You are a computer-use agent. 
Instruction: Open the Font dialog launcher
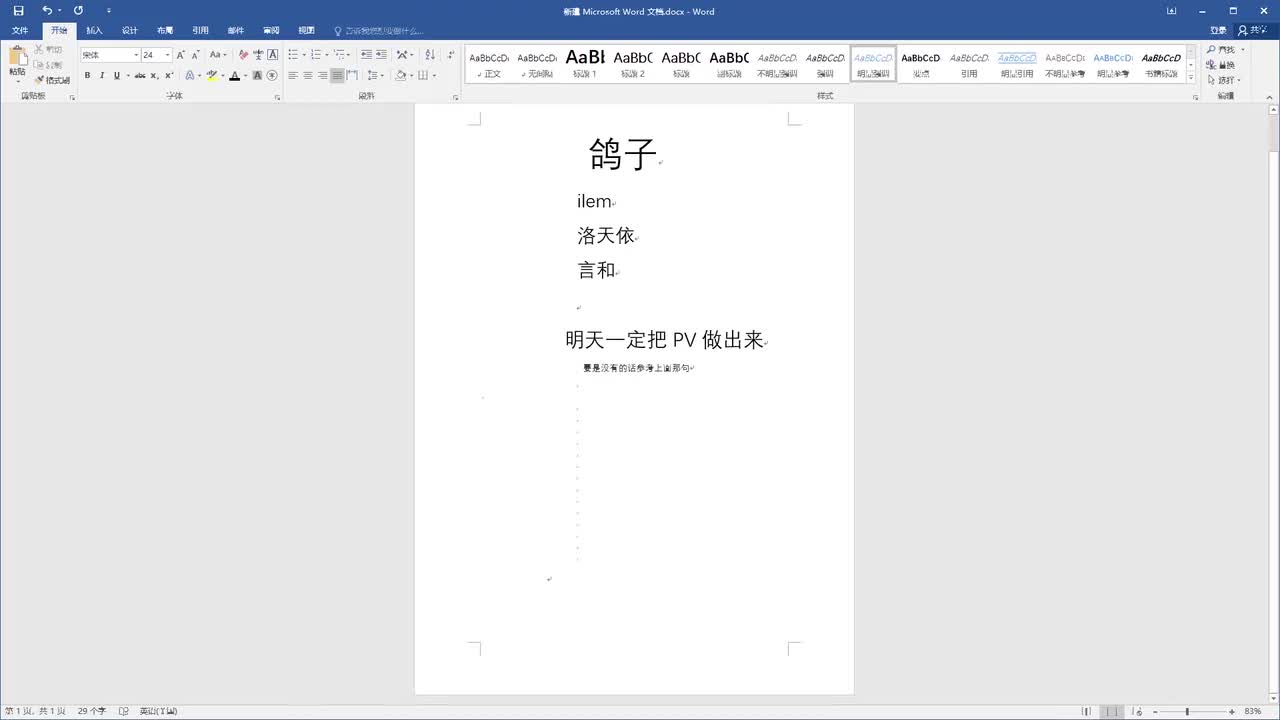pos(277,97)
